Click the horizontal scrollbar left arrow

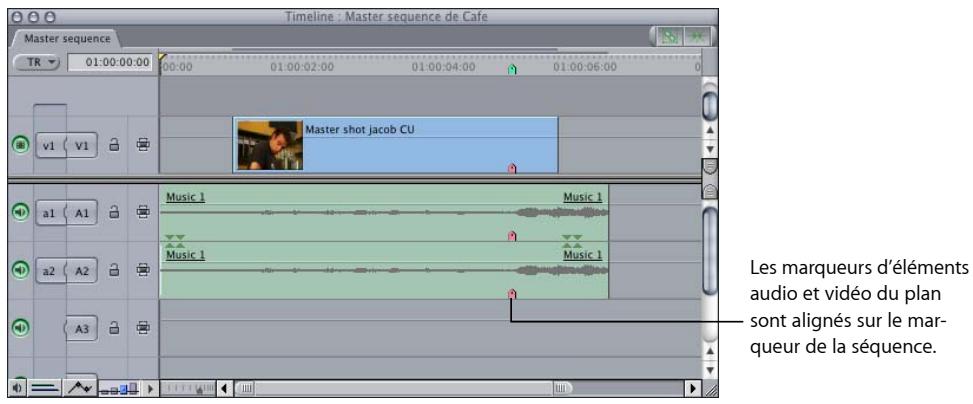(x=224, y=389)
